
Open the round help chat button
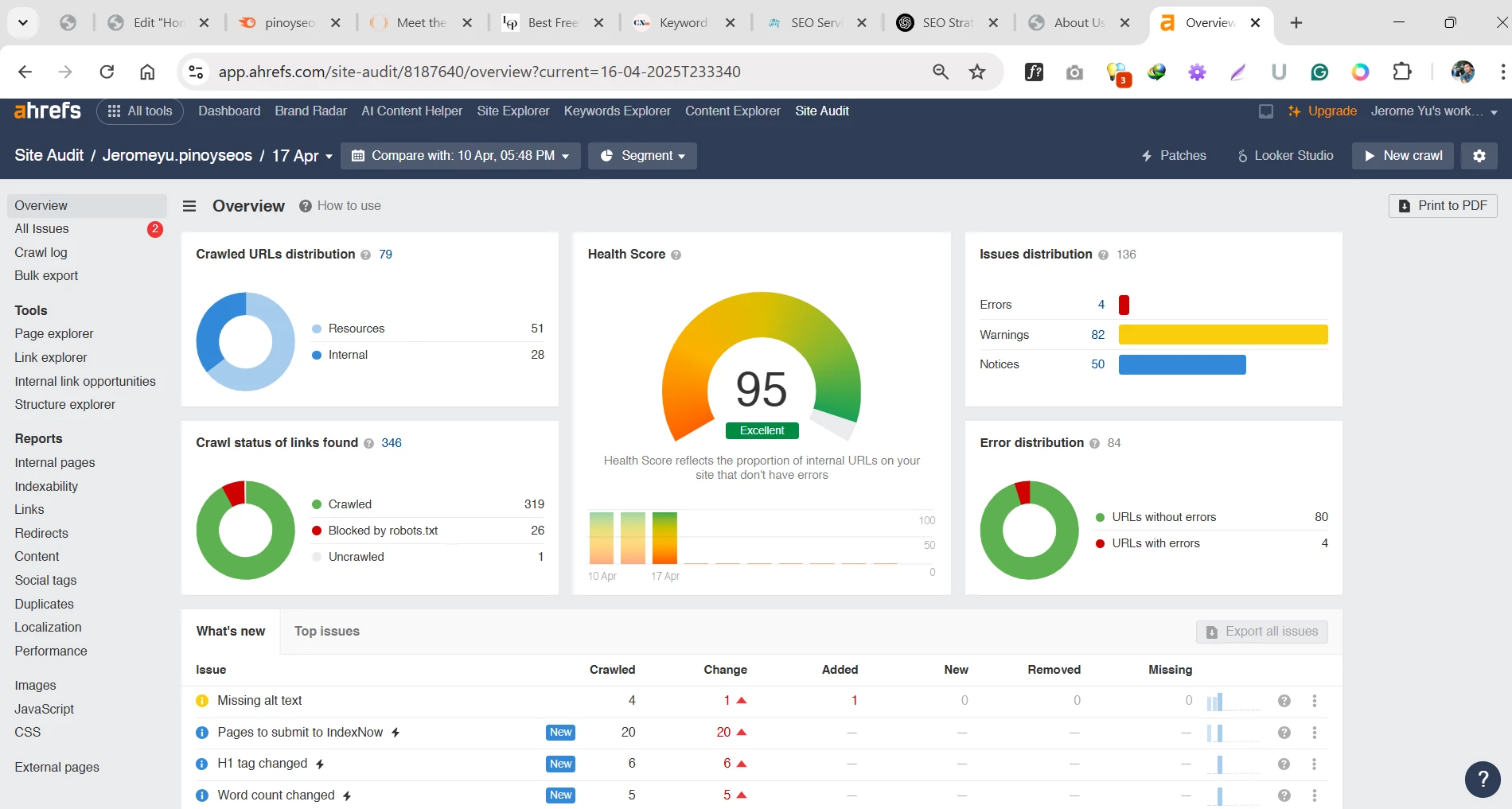coord(1483,779)
